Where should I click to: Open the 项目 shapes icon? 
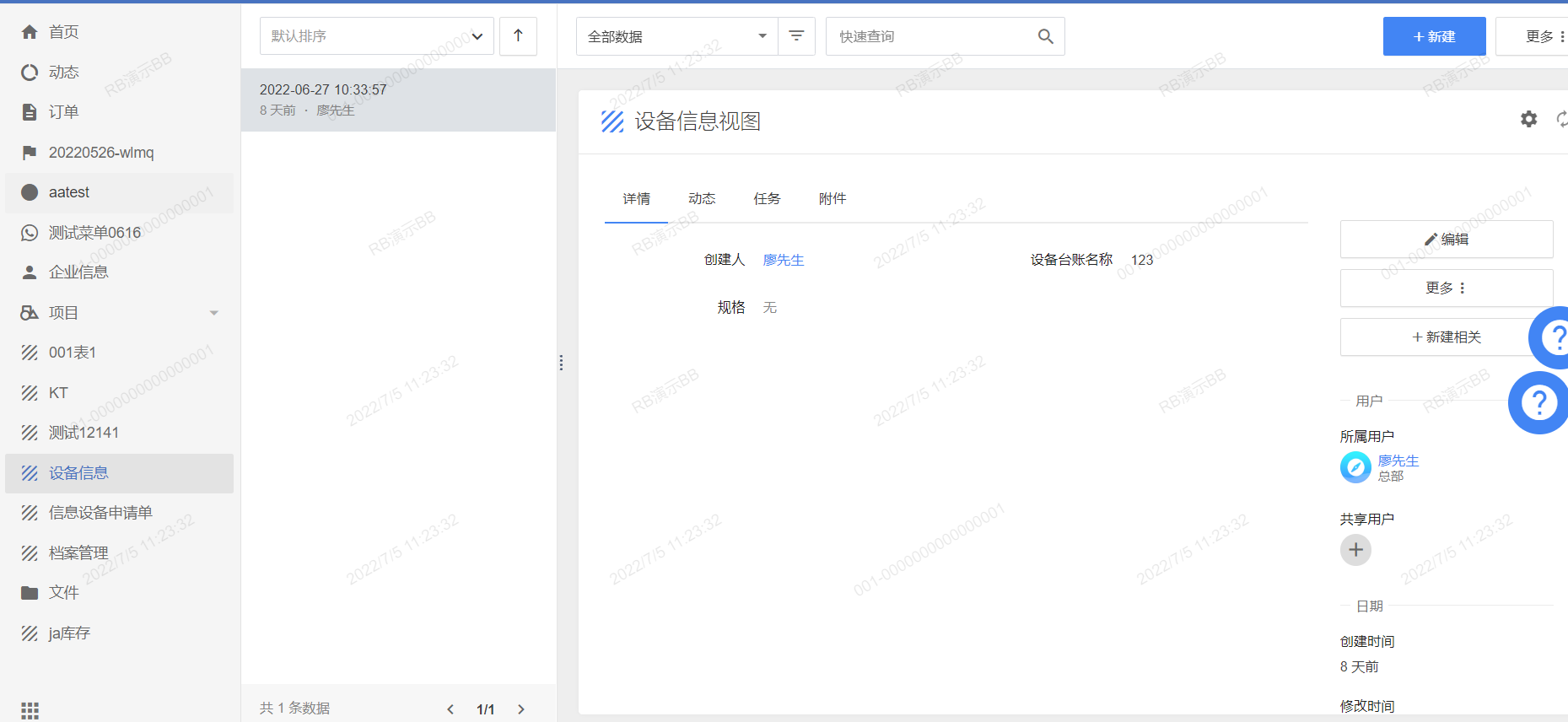pos(30,313)
